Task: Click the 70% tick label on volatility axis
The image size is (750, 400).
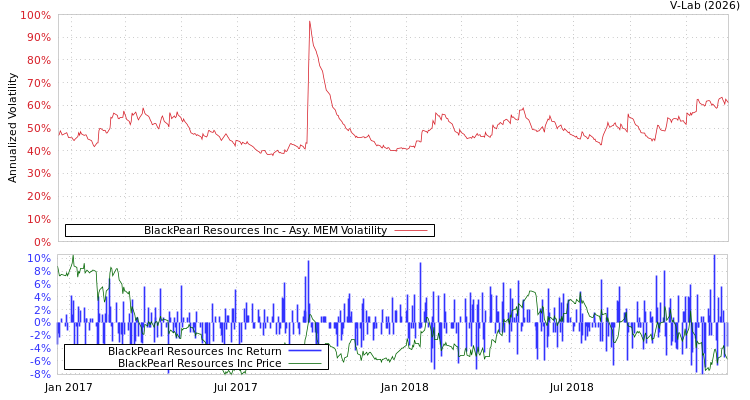Action: (38, 83)
